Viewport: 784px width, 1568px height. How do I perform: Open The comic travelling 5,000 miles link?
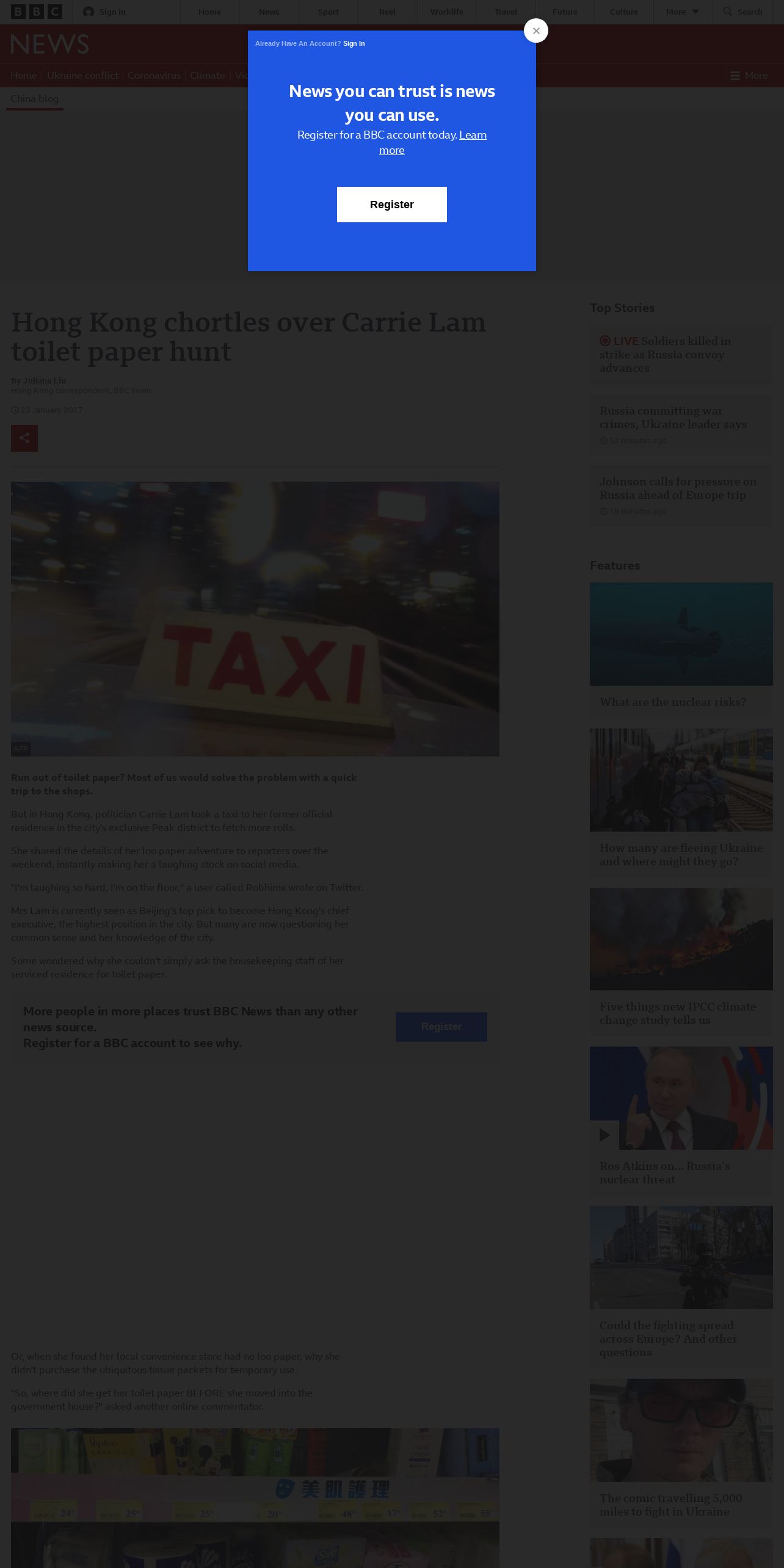pos(670,1505)
